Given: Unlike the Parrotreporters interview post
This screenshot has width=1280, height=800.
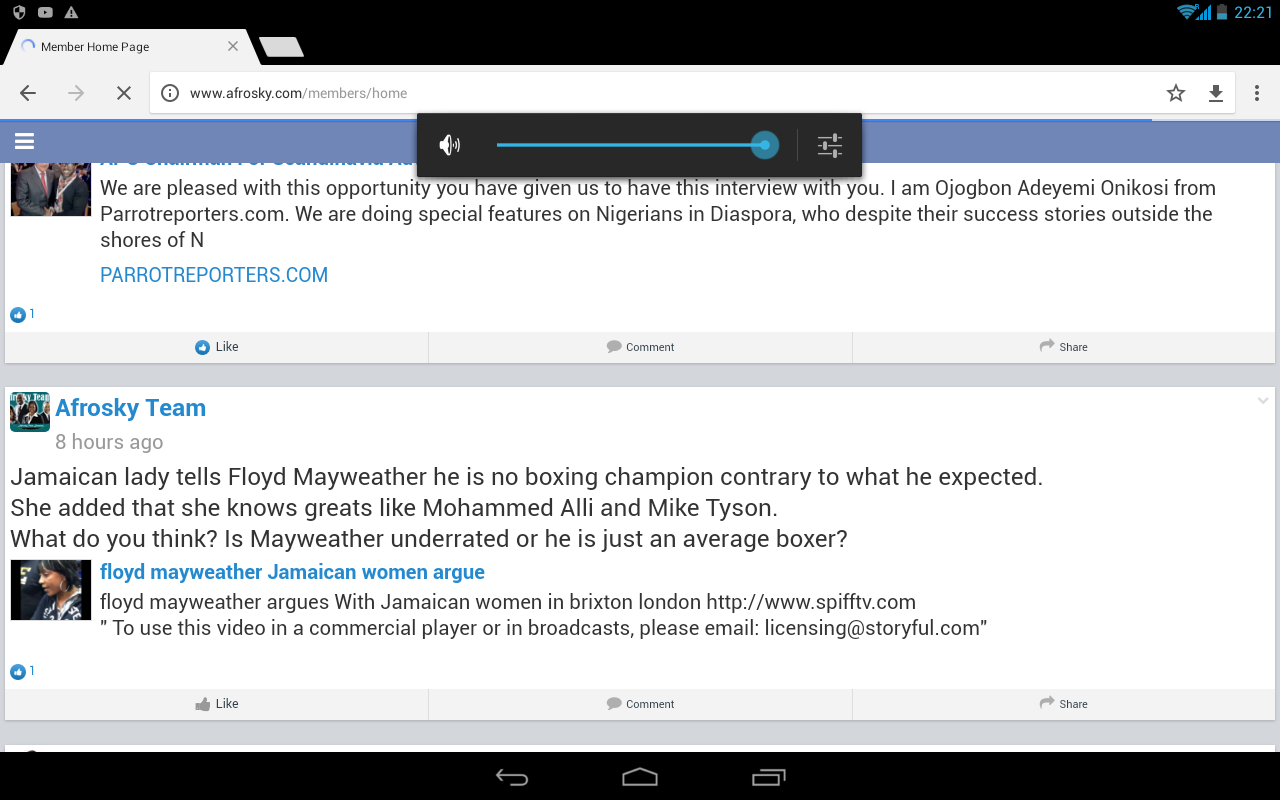Looking at the screenshot, I should tap(217, 347).
